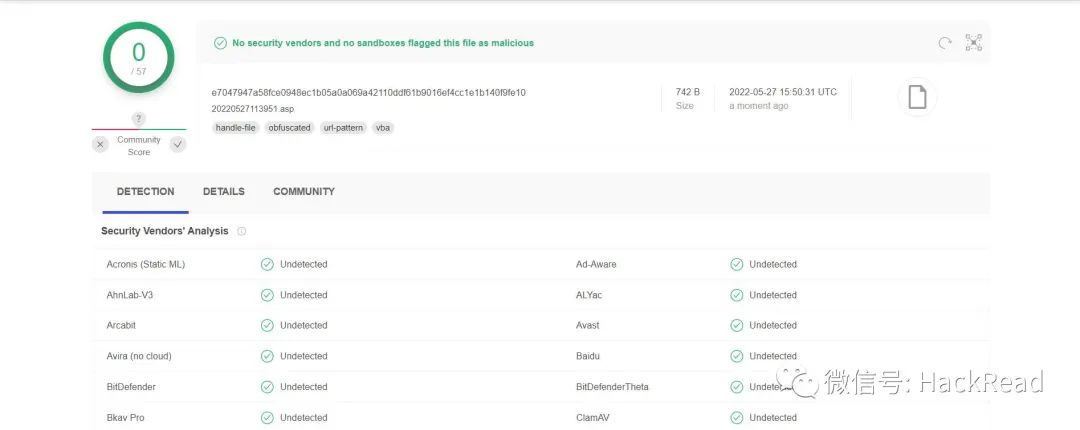The image size is (1080, 430).
Task: Click the community score red-green bar
Action: [139, 129]
